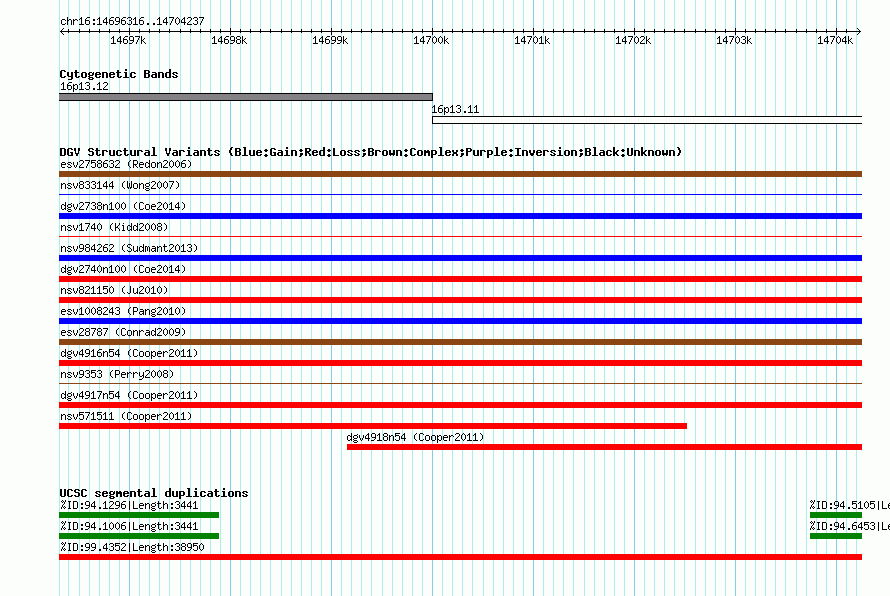Select the nsv571511 (Cooper2011) red bar
Viewport: 890px width, 596px height.
point(373,426)
